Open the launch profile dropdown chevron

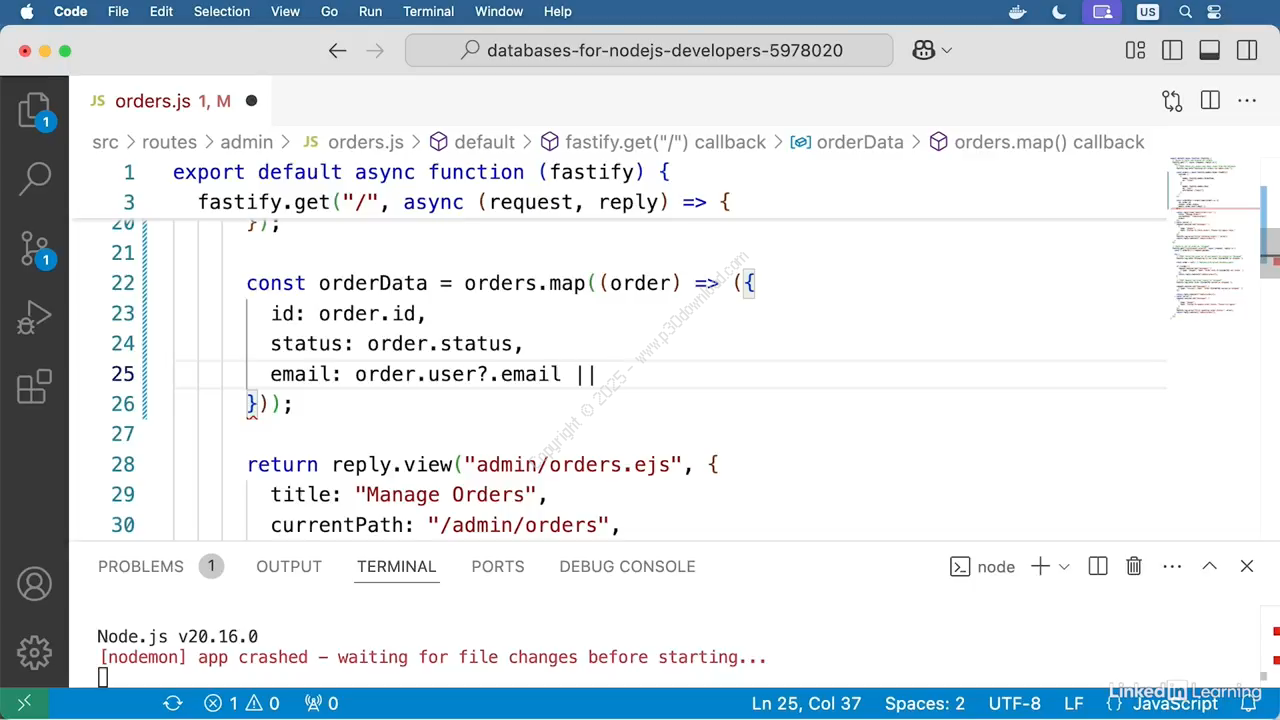click(x=1064, y=567)
